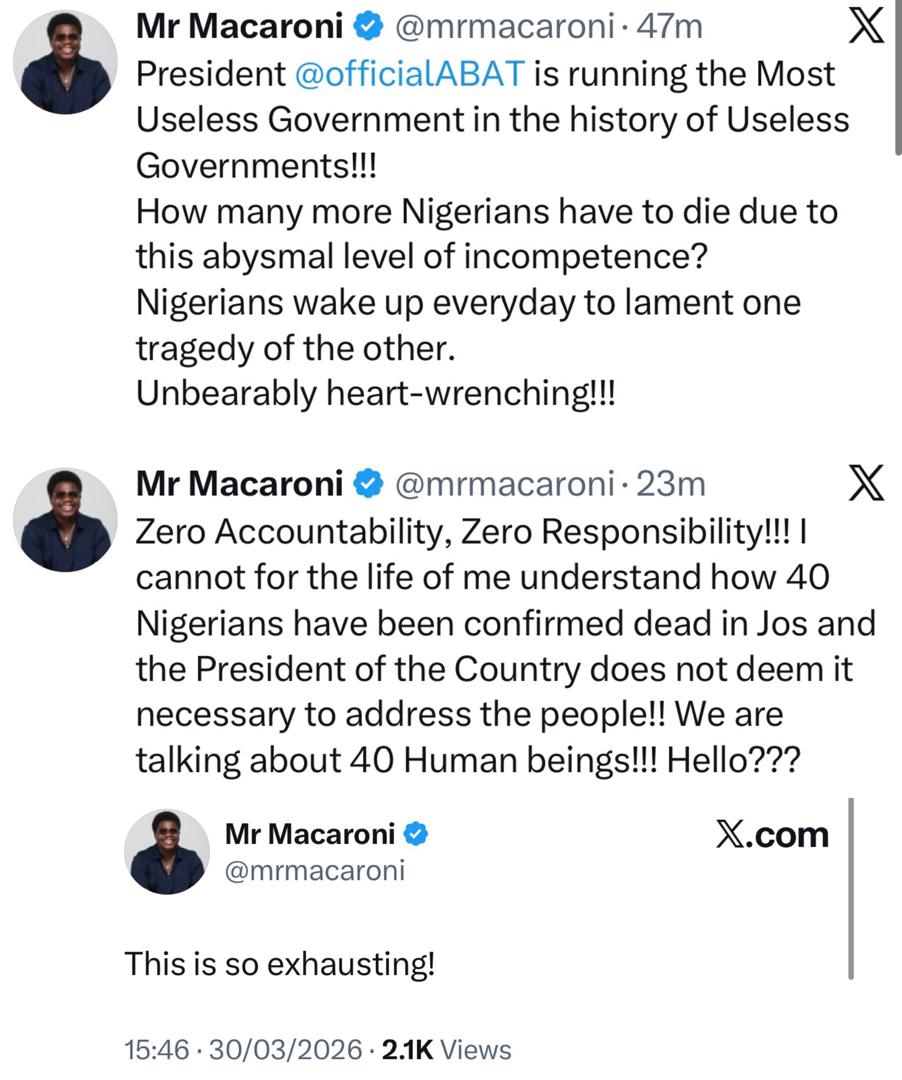The width and height of the screenshot is (902, 1080).
Task: Click the Mr Macaroni name in the quoted post
Action: pyautogui.click(x=311, y=832)
